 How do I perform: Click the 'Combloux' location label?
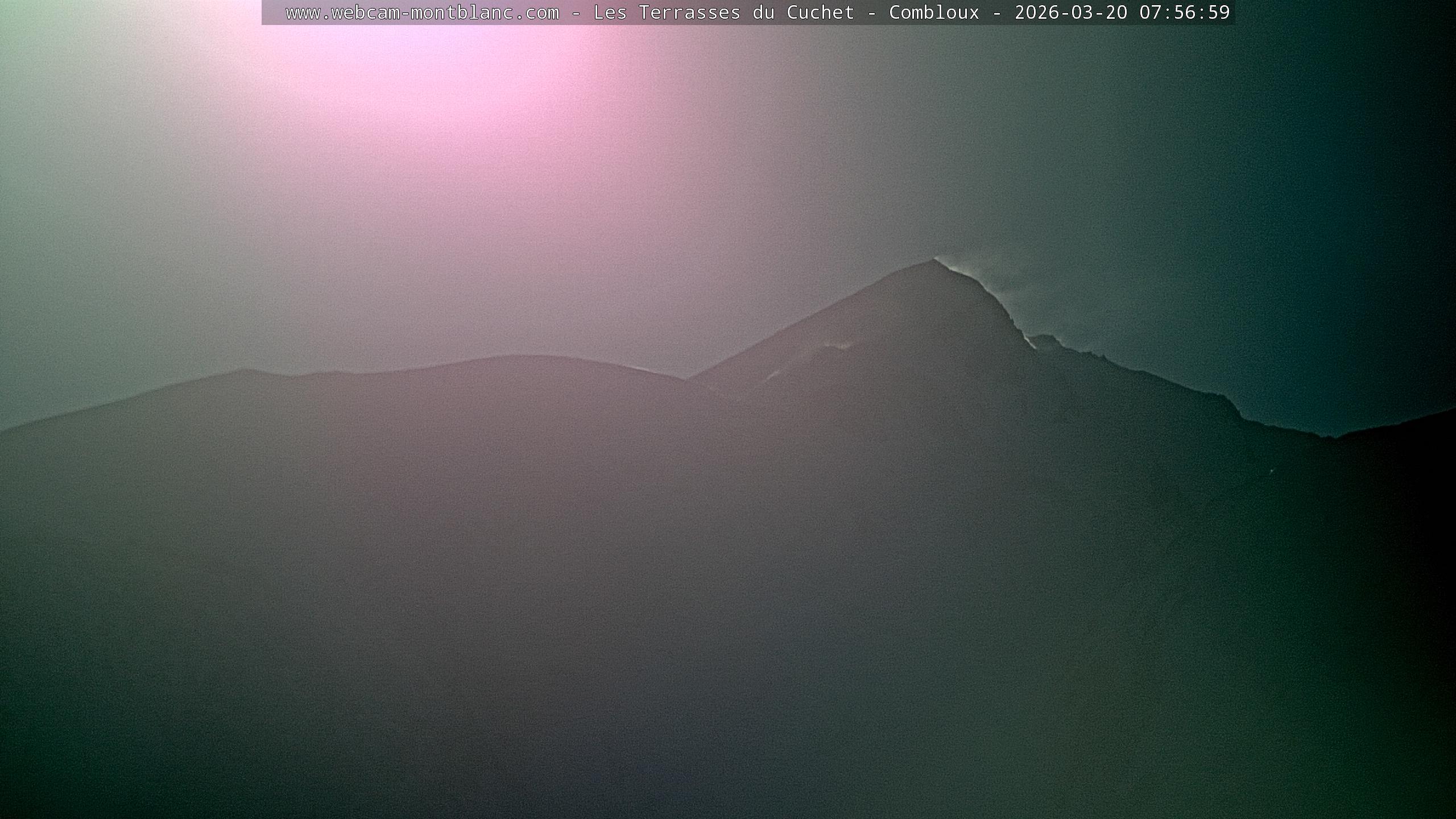tap(934, 13)
